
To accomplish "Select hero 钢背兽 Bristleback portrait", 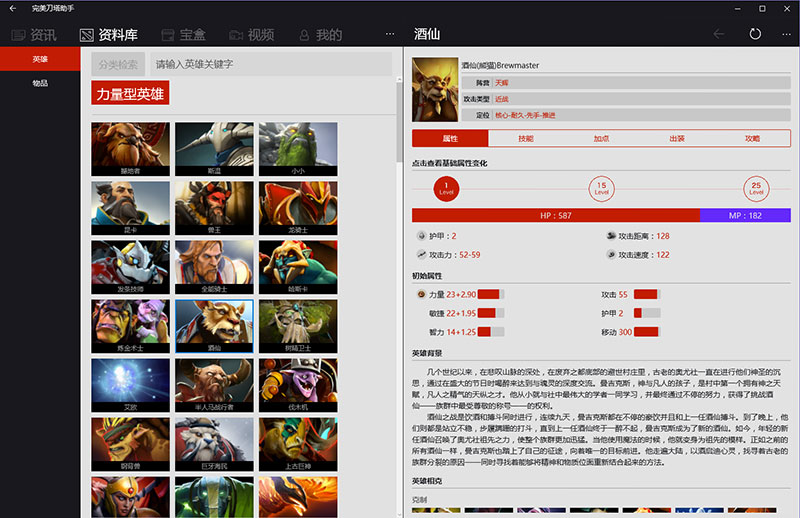I will point(131,445).
